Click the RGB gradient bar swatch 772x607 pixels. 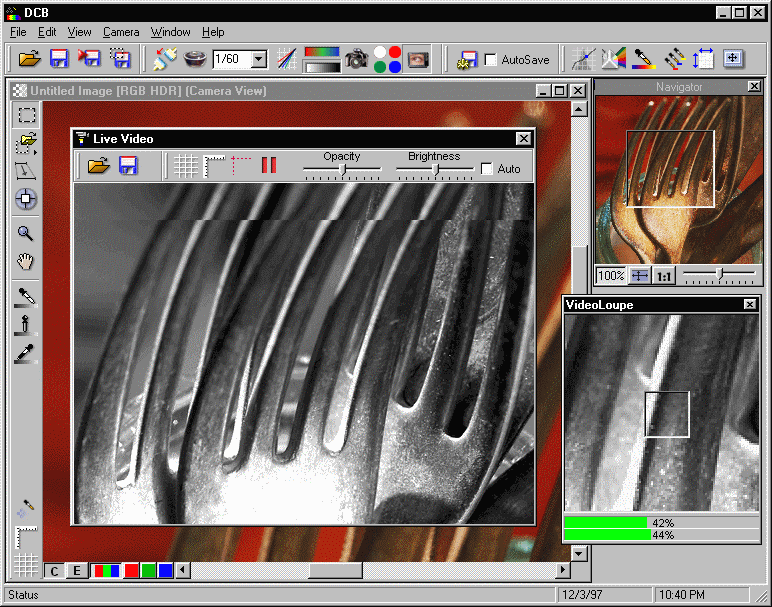pyautogui.click(x=322, y=52)
